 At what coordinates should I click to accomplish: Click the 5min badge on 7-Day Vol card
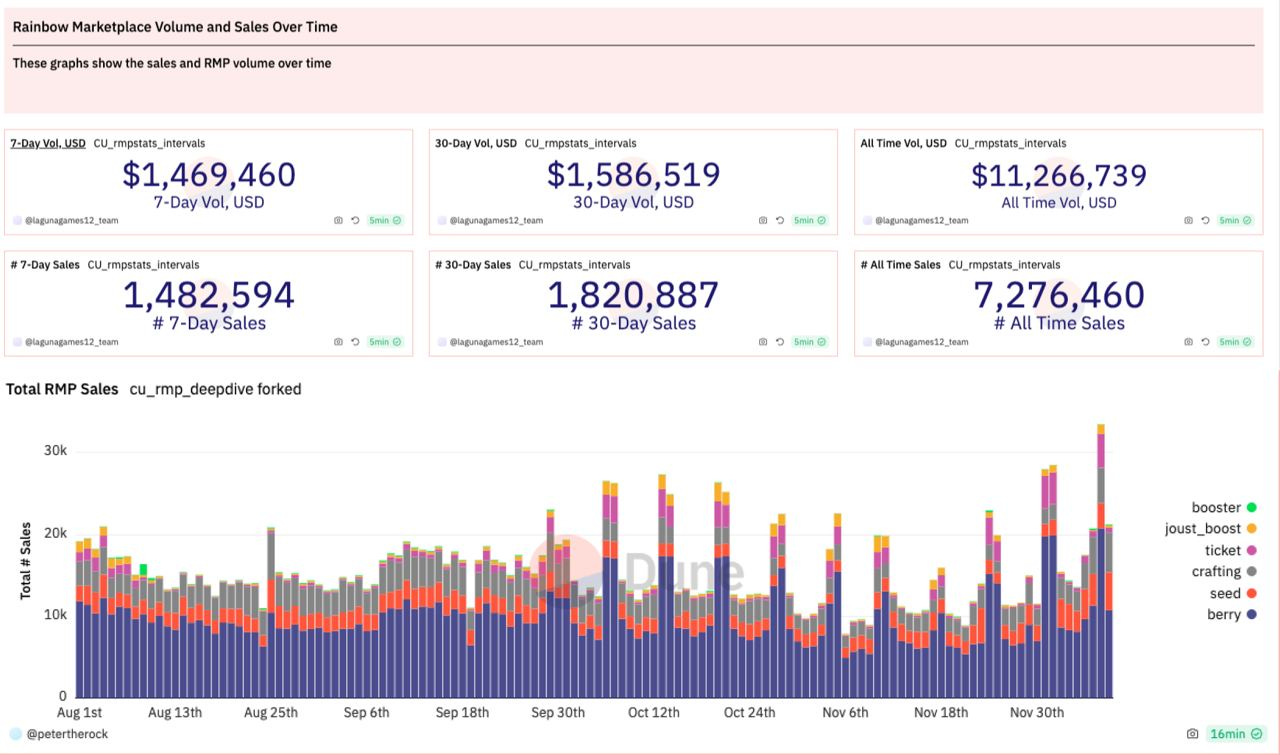click(385, 220)
